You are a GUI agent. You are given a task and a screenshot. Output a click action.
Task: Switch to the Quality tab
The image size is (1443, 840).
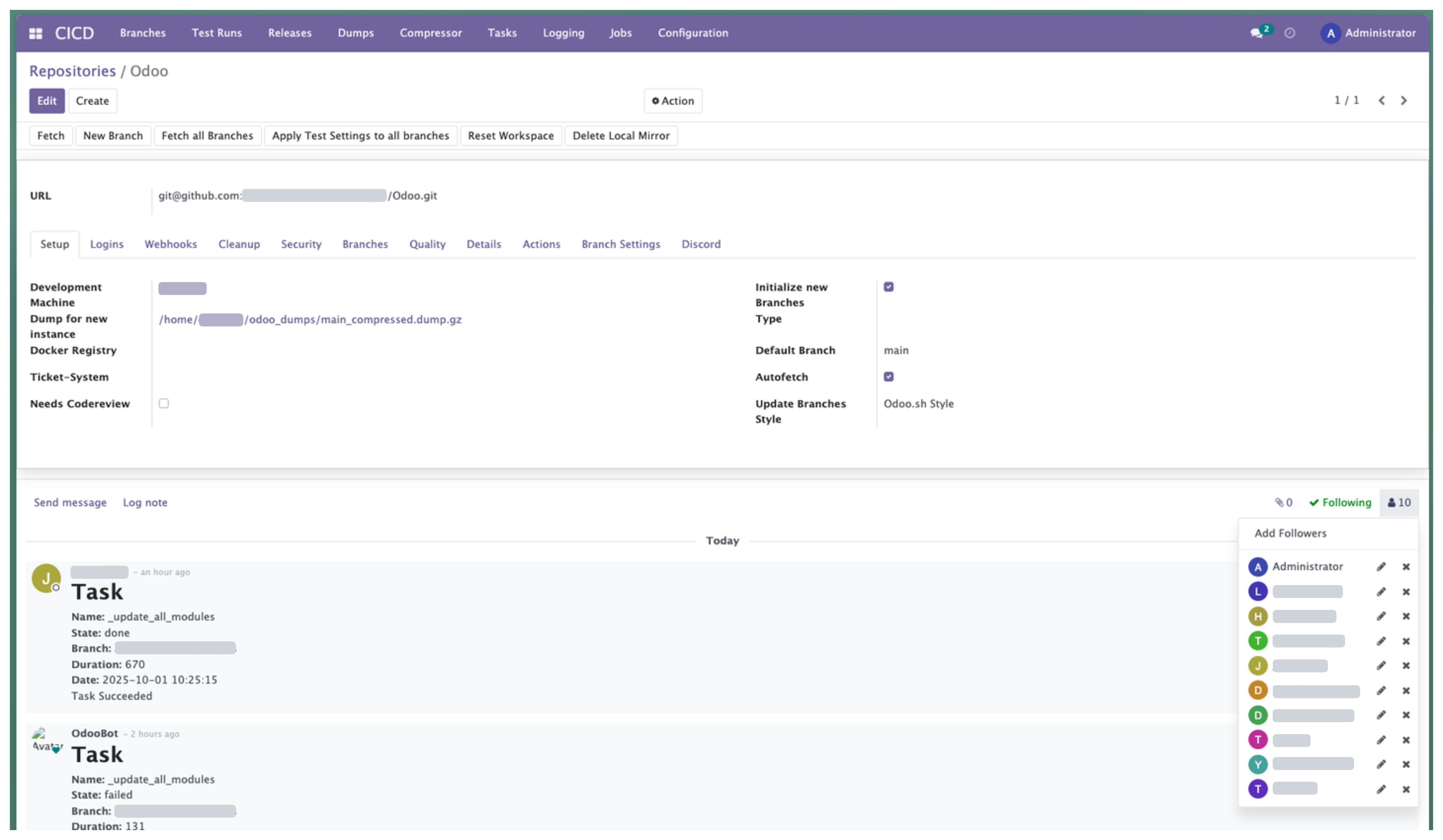click(x=427, y=244)
